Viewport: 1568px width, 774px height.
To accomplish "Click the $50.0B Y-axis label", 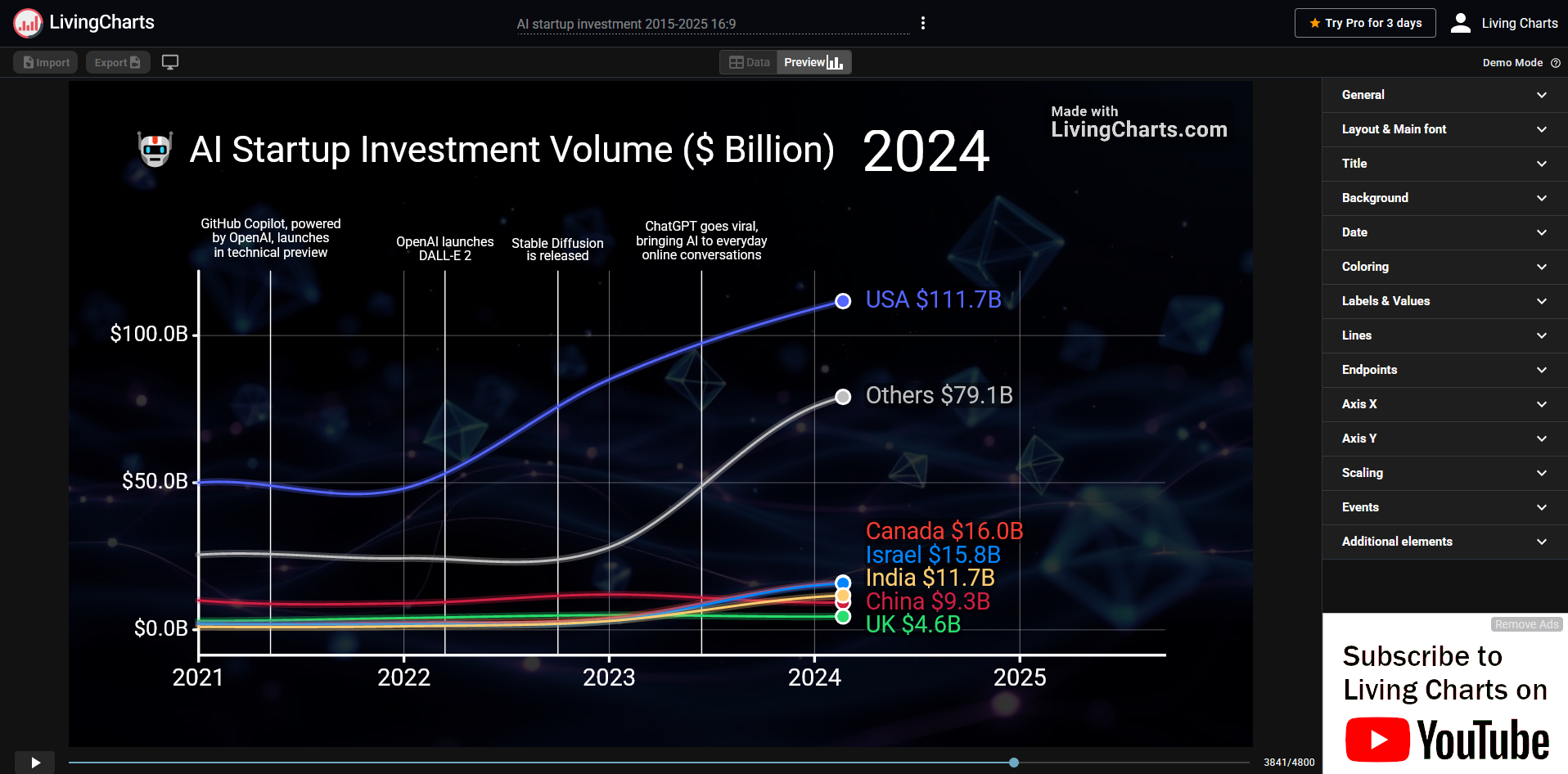I will [155, 481].
